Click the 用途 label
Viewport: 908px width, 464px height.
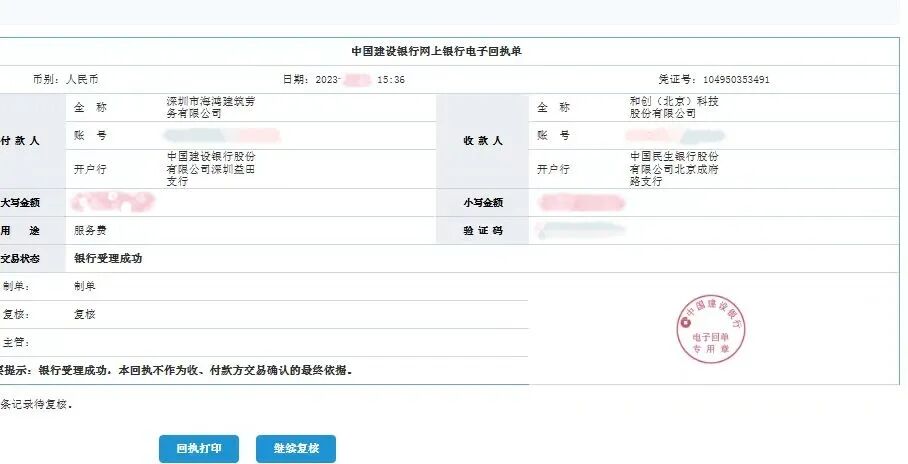[x=20, y=231]
